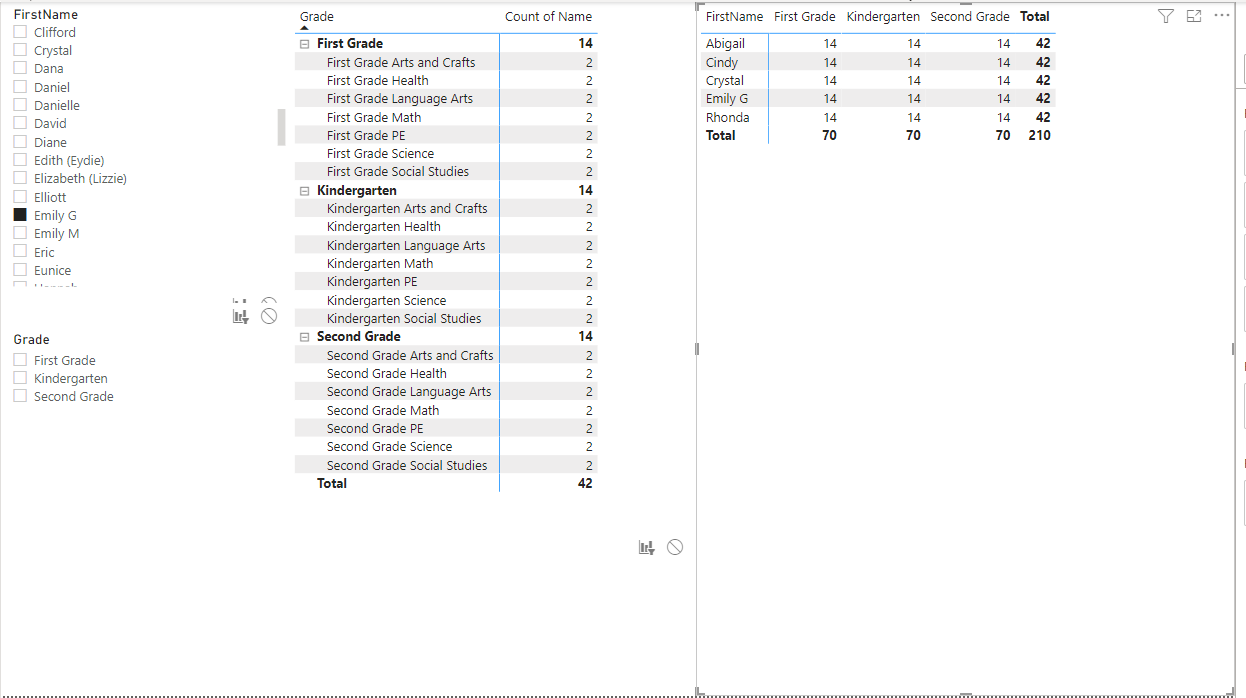Uncheck the Emily G checkbox
The height and width of the screenshot is (698, 1246).
pyautogui.click(x=20, y=215)
